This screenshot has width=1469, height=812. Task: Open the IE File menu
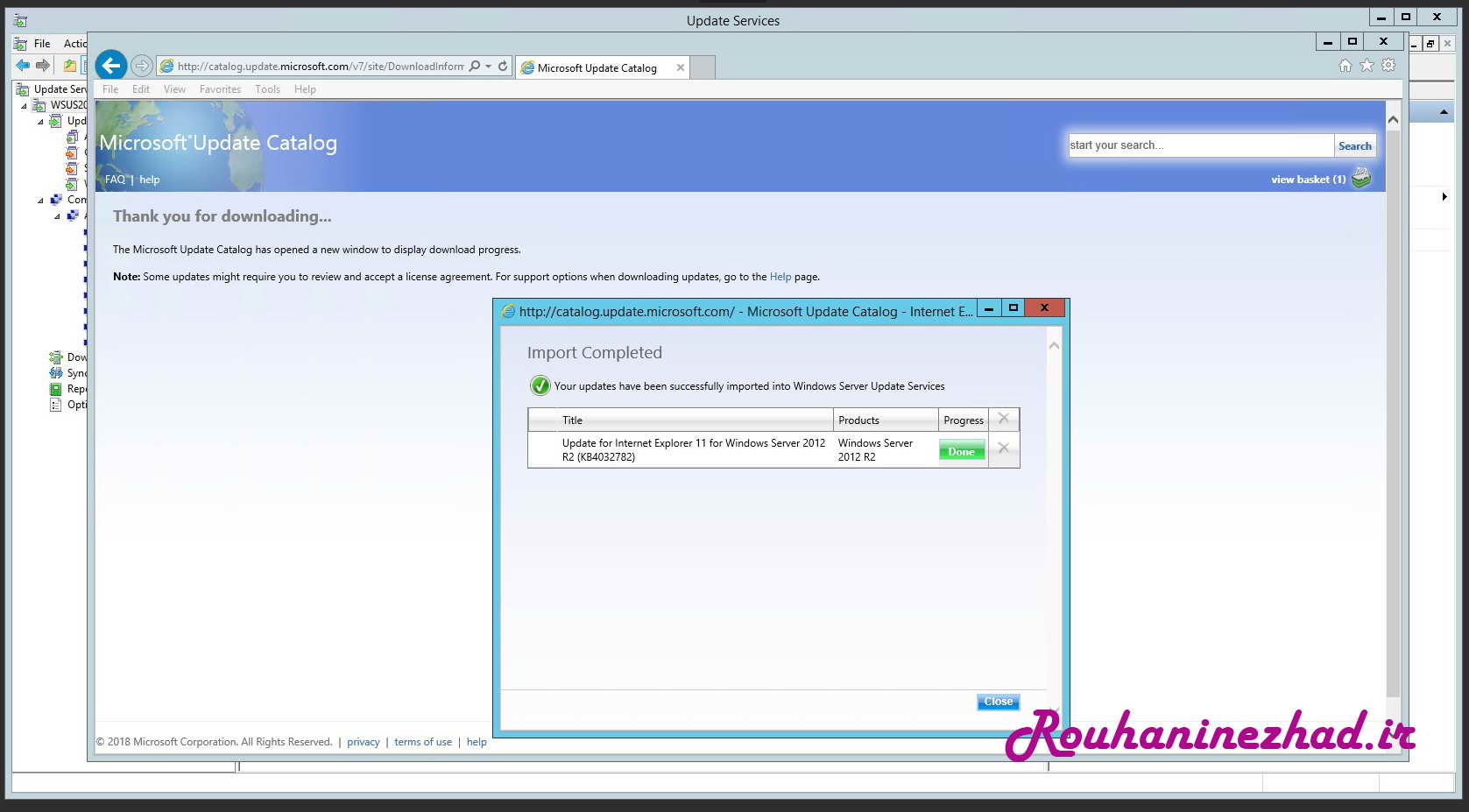(110, 89)
